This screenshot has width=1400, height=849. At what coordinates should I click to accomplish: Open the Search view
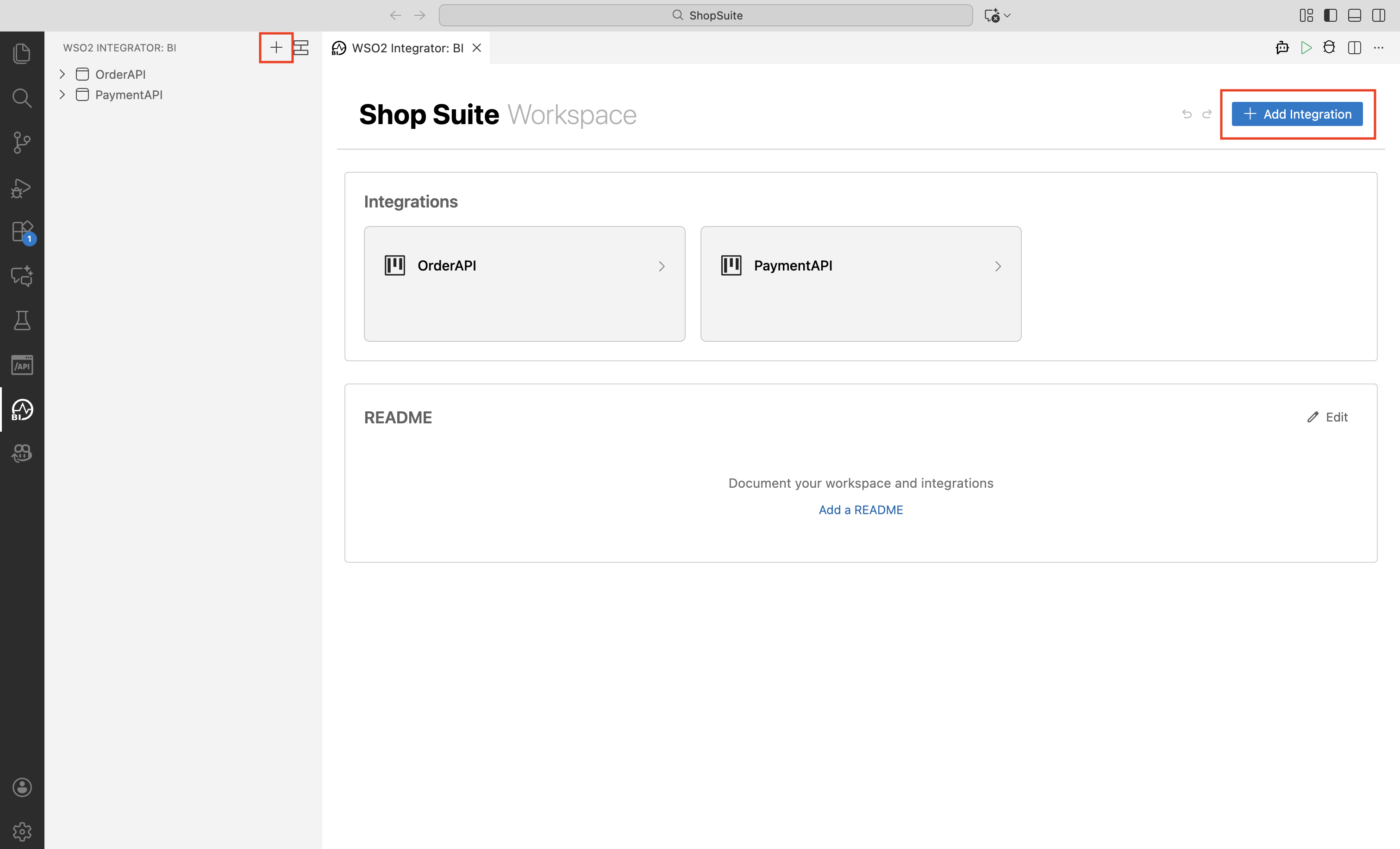click(22, 98)
